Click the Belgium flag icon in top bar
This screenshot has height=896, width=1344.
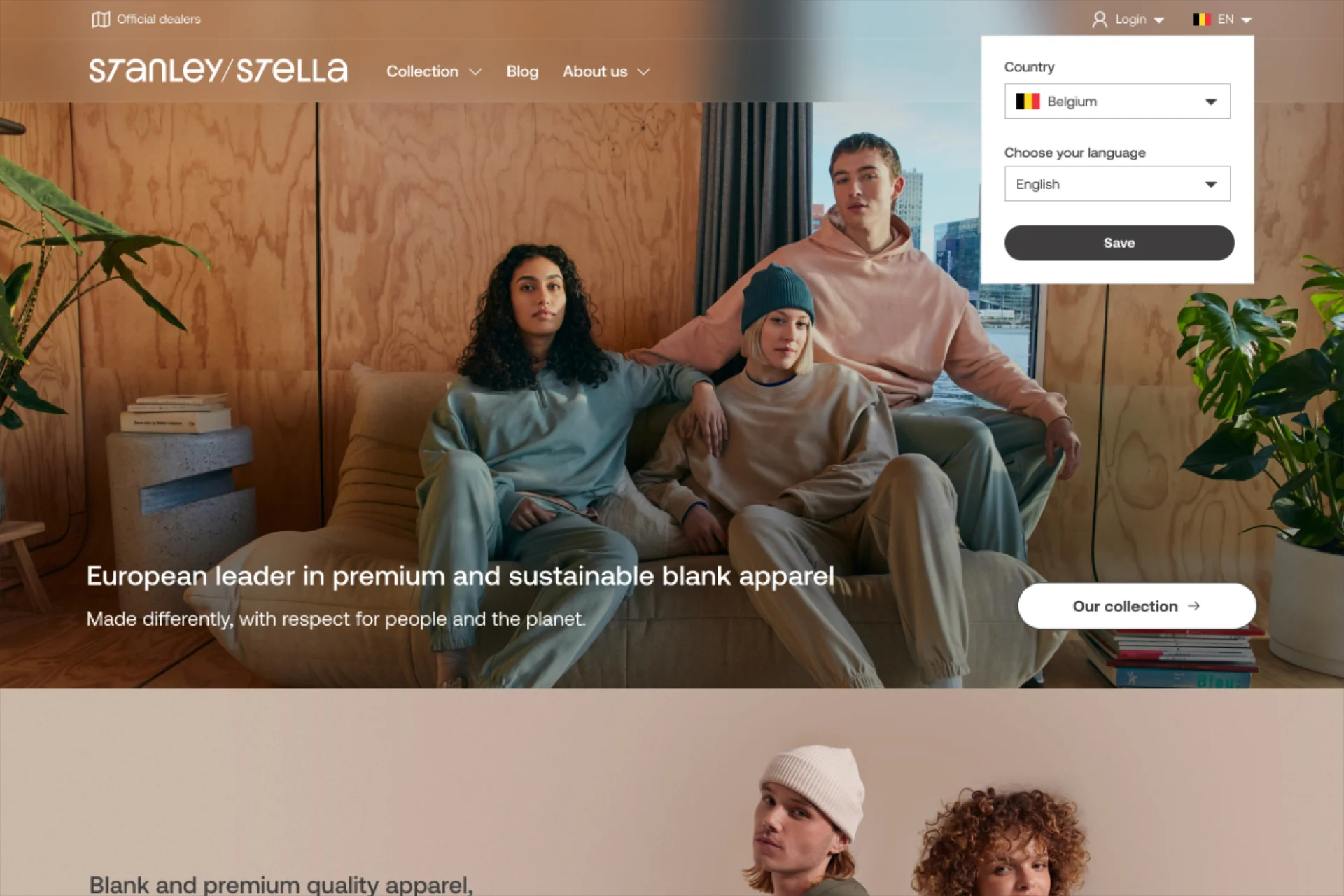(1202, 20)
